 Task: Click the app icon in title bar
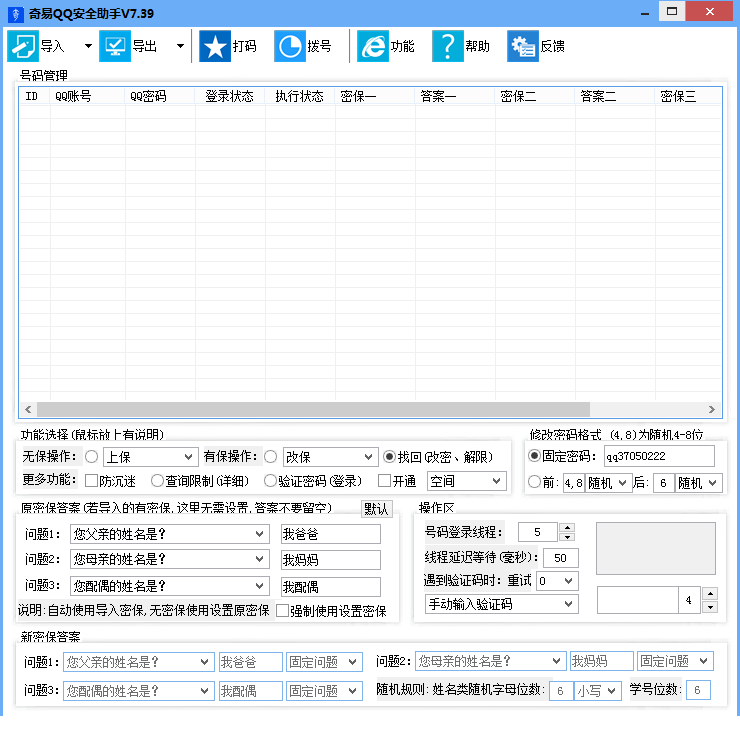pyautogui.click(x=16, y=14)
